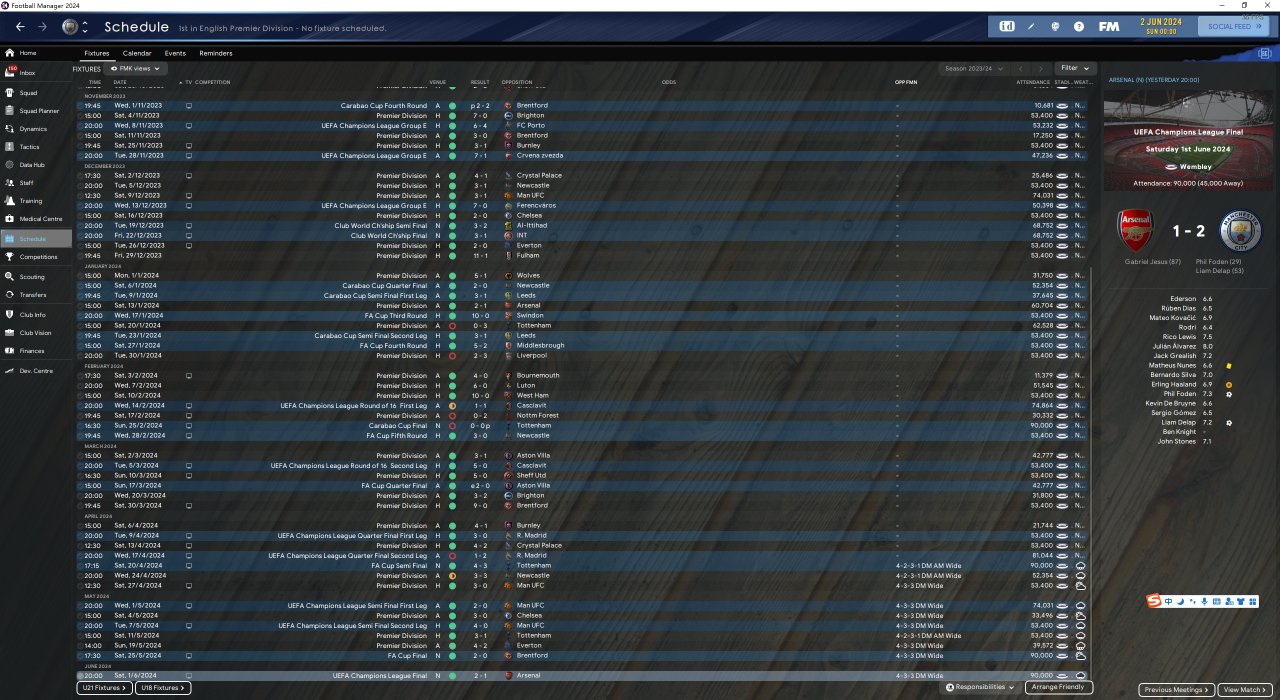Sort fixtures by the Opposition column header
Screen dimensions: 1280x700
click(517, 82)
